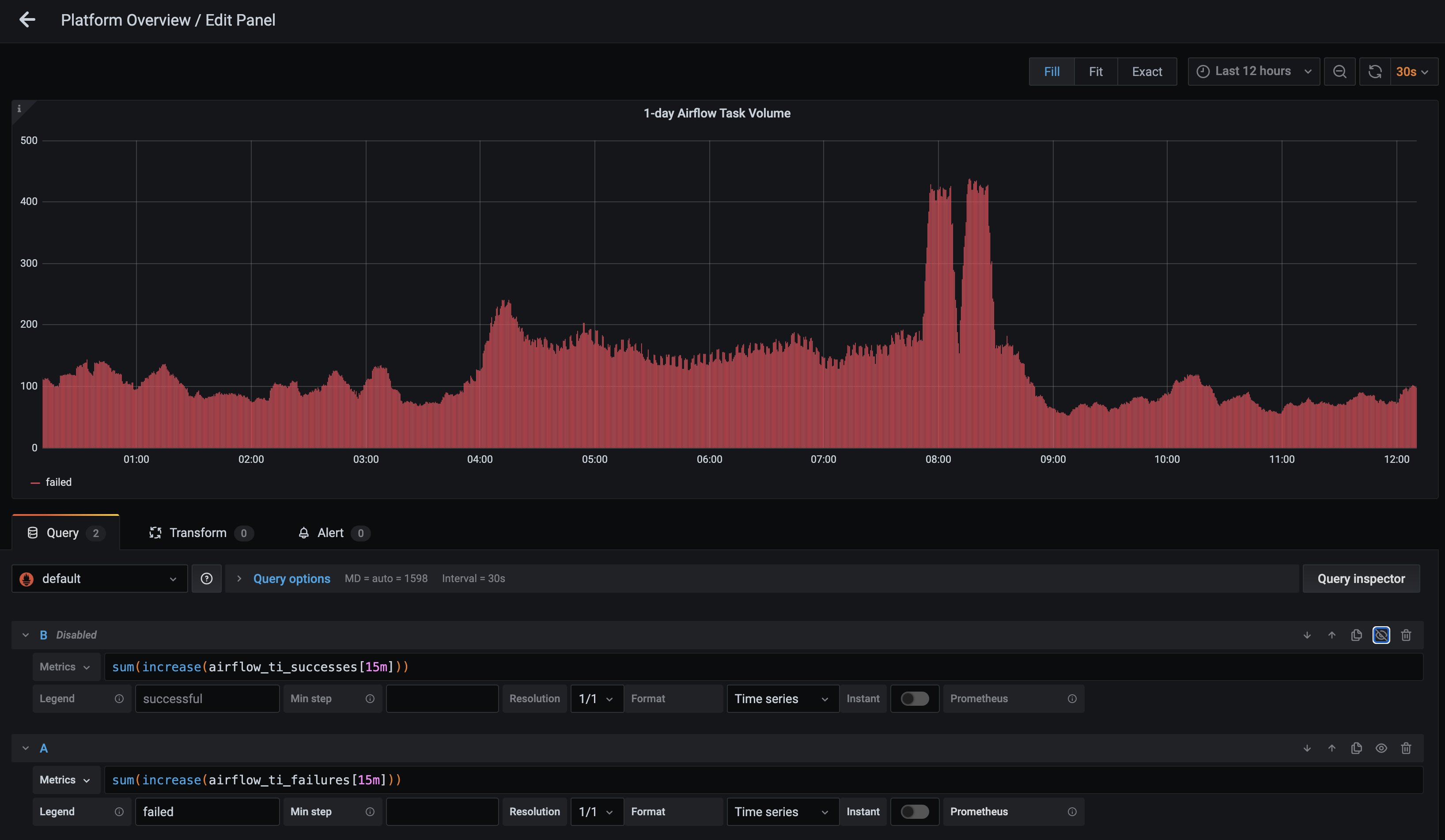Image resolution: width=1445 pixels, height=840 pixels.
Task: Open the Query inspector
Action: point(1361,578)
